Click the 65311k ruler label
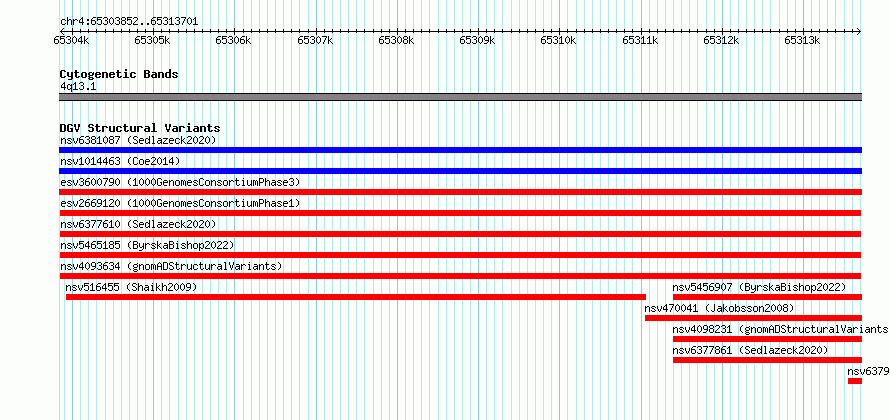Screen dimensions: 890x420 [x=641, y=40]
